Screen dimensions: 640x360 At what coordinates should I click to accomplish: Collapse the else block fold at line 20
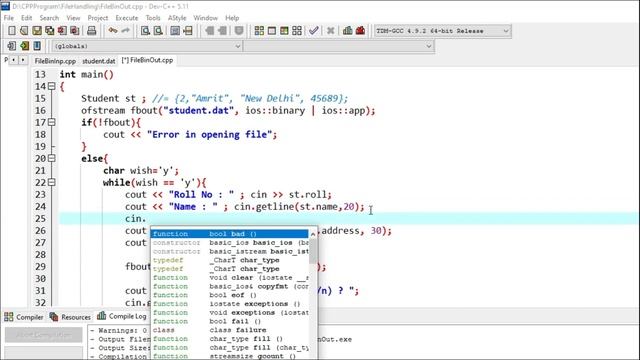coord(51,158)
